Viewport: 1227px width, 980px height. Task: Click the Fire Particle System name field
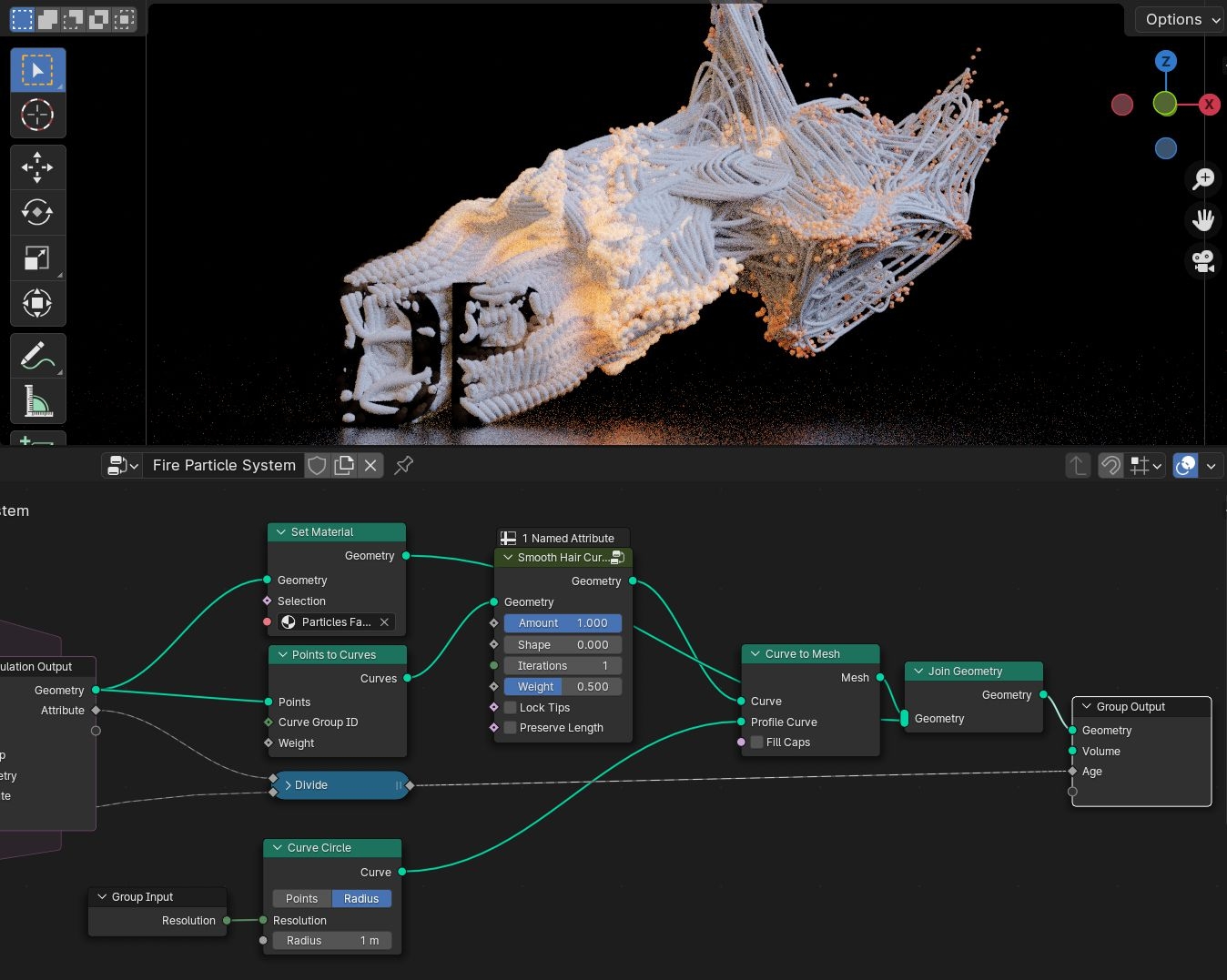point(224,465)
